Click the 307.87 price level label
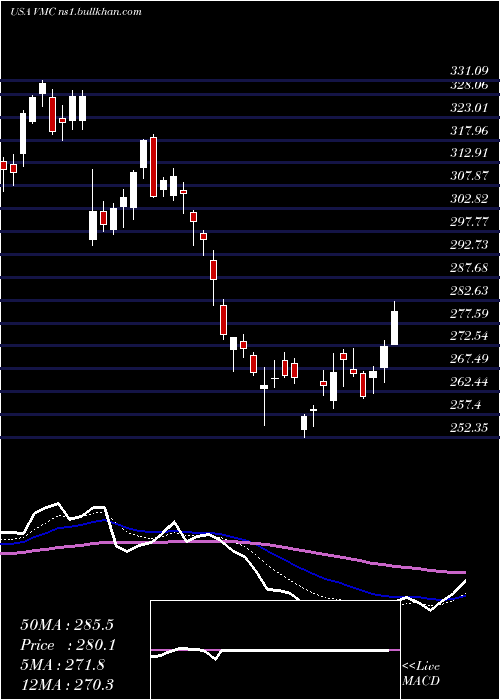The image size is (500, 700). tap(469, 177)
